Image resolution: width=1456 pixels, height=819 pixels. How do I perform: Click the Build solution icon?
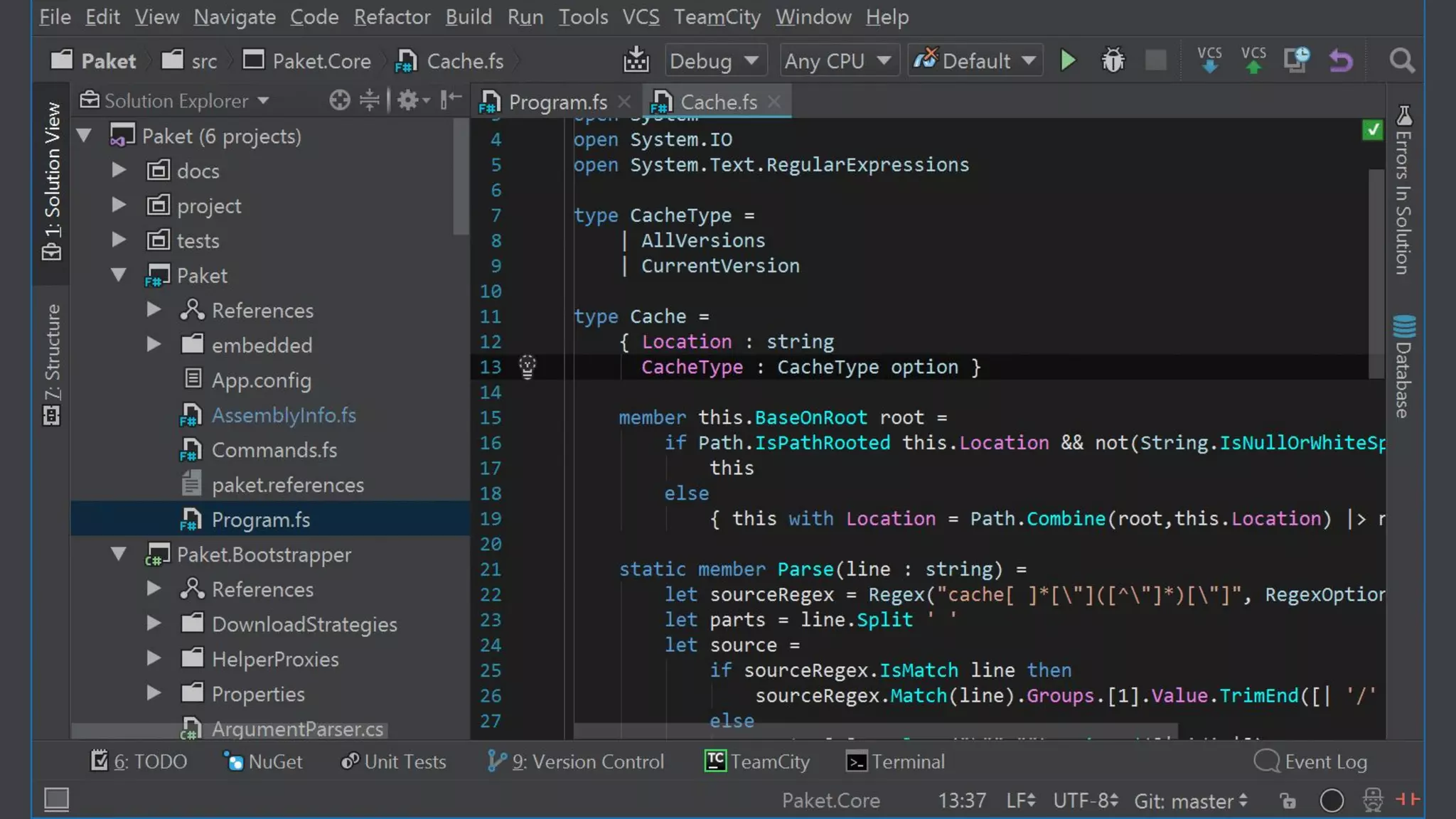click(x=636, y=60)
